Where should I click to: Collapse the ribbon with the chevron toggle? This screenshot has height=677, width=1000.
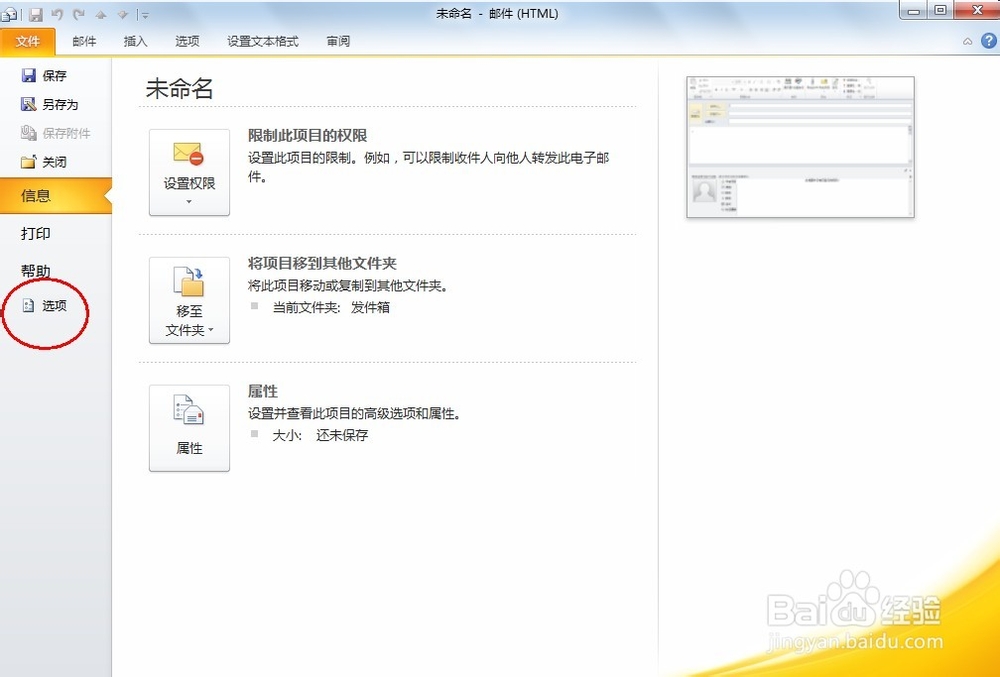point(968,41)
